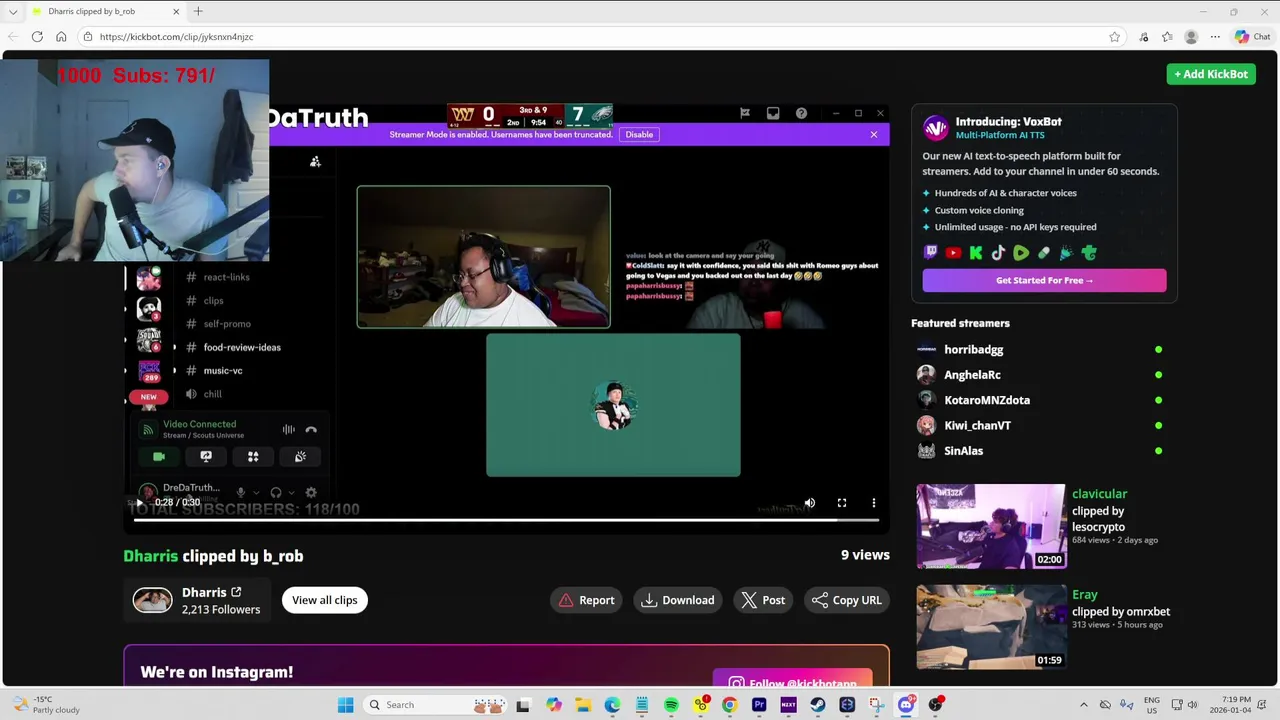Show hidden system tray icons
The height and width of the screenshot is (720, 1280).
[x=1084, y=705]
